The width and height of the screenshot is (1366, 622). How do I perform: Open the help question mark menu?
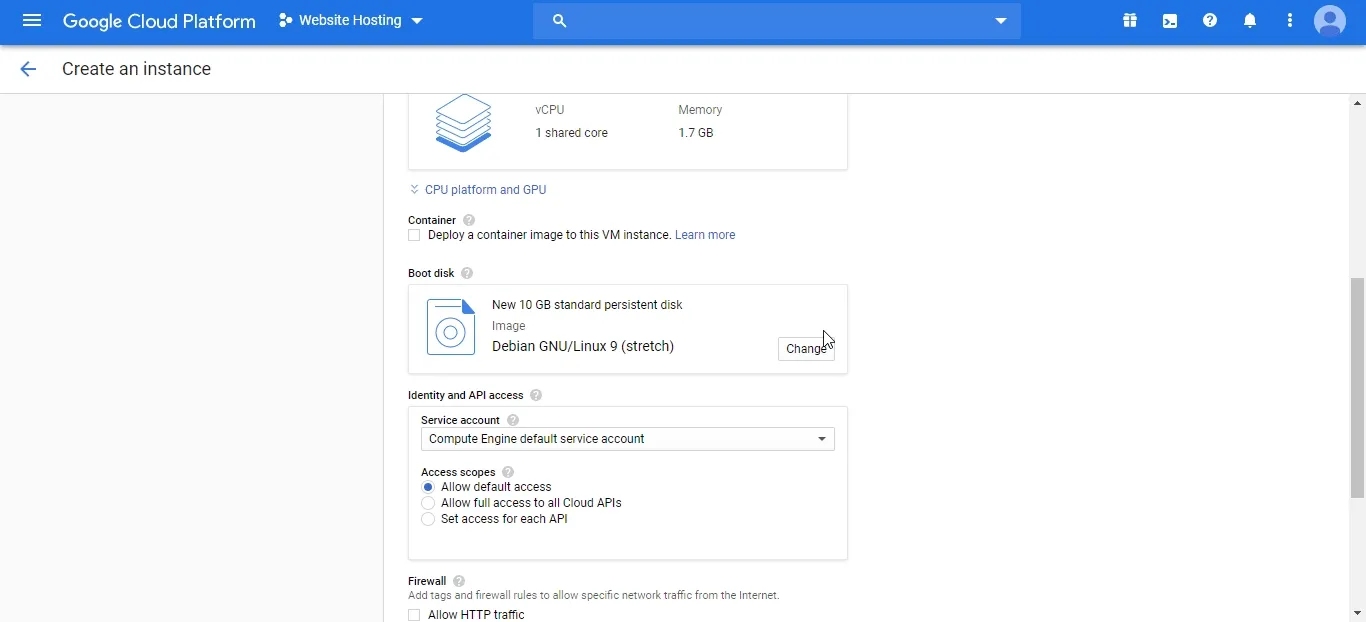1210,21
